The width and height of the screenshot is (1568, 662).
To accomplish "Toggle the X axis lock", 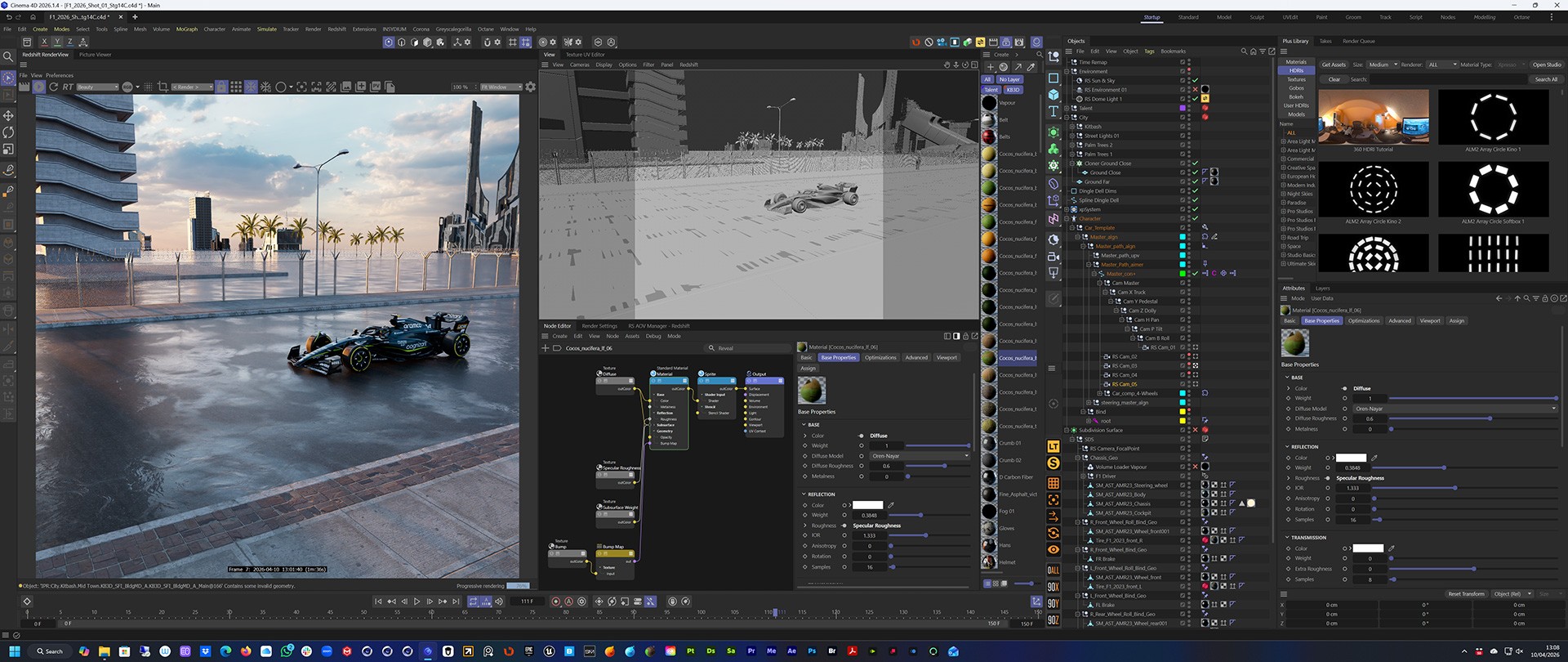I will click(x=44, y=42).
